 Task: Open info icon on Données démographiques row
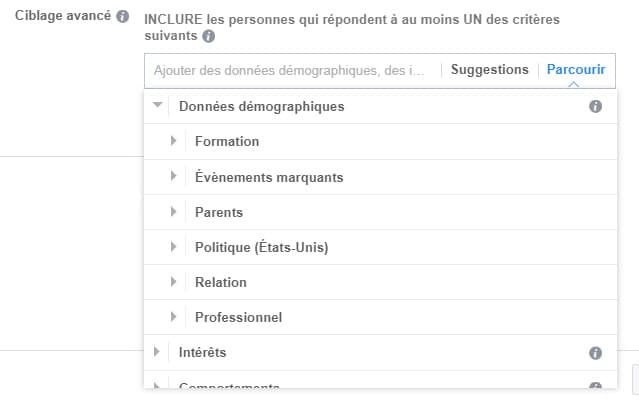pos(595,107)
